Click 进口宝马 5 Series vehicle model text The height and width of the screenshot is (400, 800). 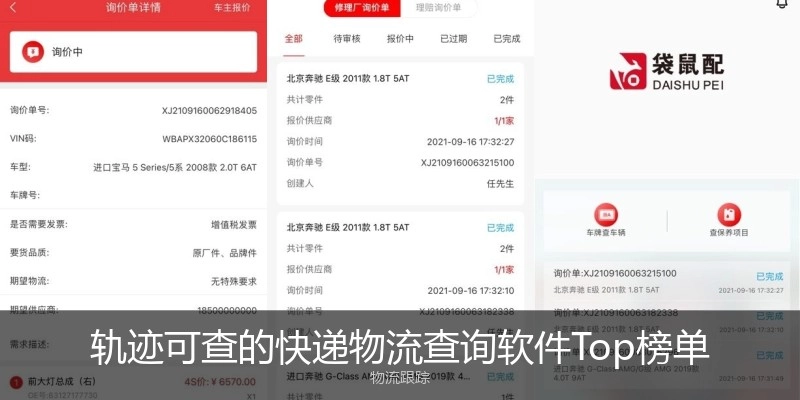(175, 167)
